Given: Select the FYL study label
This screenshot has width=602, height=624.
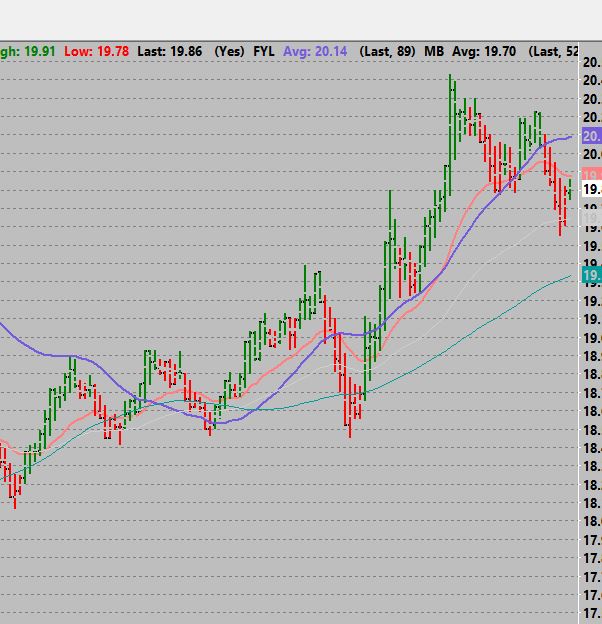Looking at the screenshot, I should click(x=264, y=51).
